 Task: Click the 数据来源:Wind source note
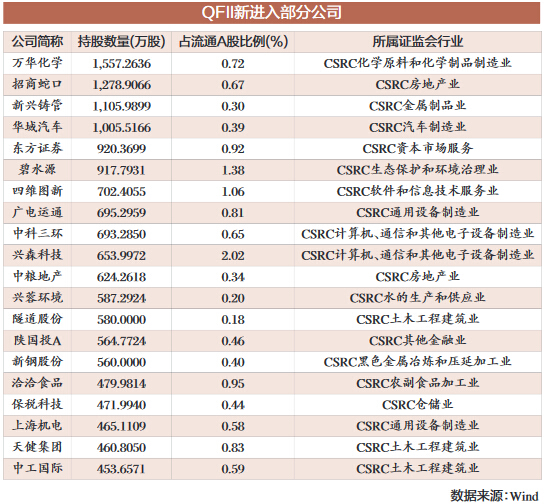(x=494, y=495)
